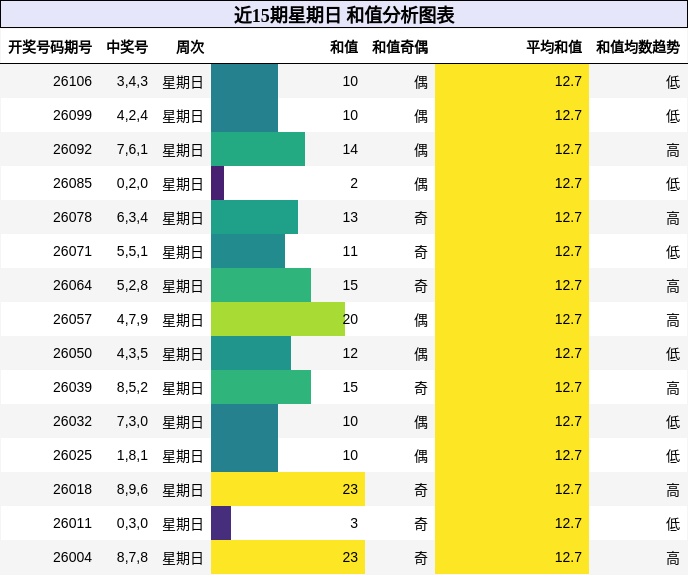Click the purple sum bar in row 26011
The height and width of the screenshot is (575, 688).
click(x=221, y=523)
